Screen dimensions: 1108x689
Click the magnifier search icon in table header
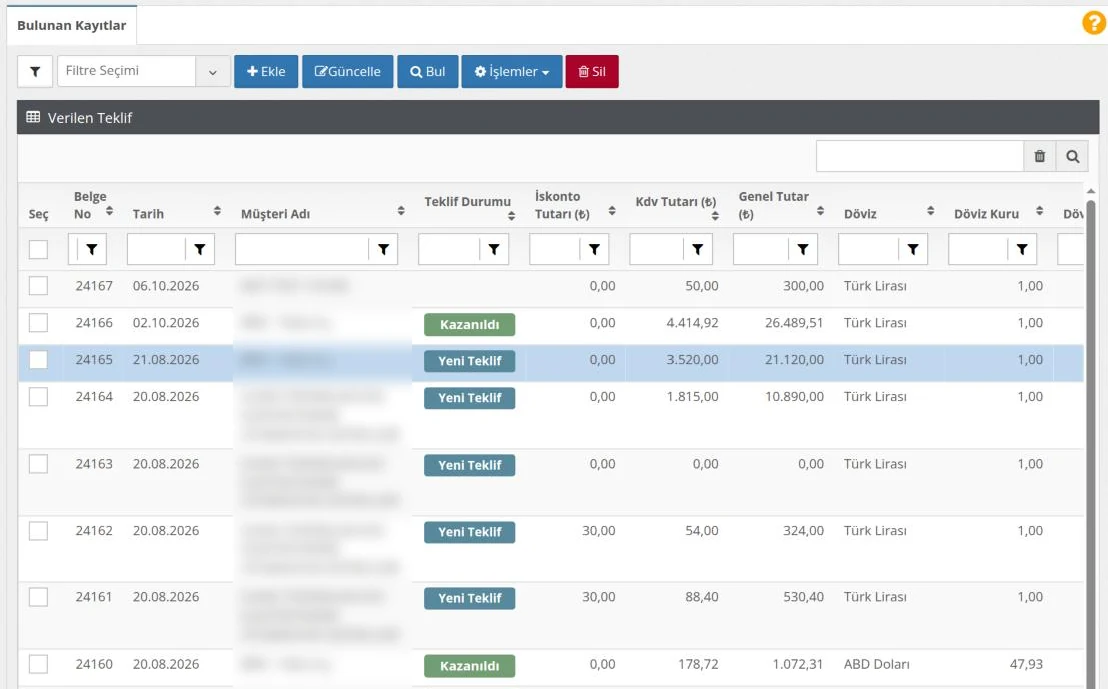point(1072,156)
